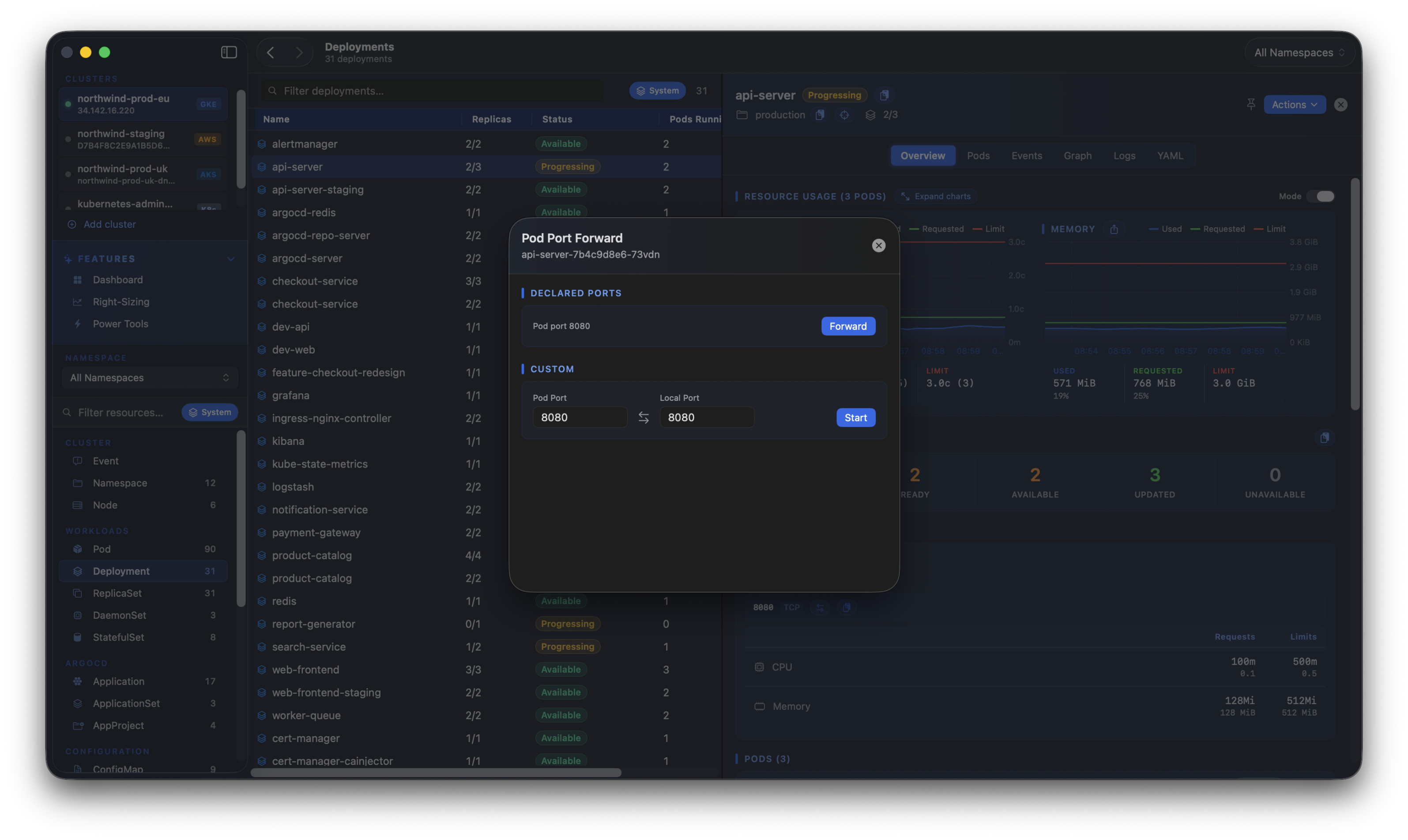This screenshot has width=1408, height=840.
Task: Copy the production namespace name
Action: (820, 115)
